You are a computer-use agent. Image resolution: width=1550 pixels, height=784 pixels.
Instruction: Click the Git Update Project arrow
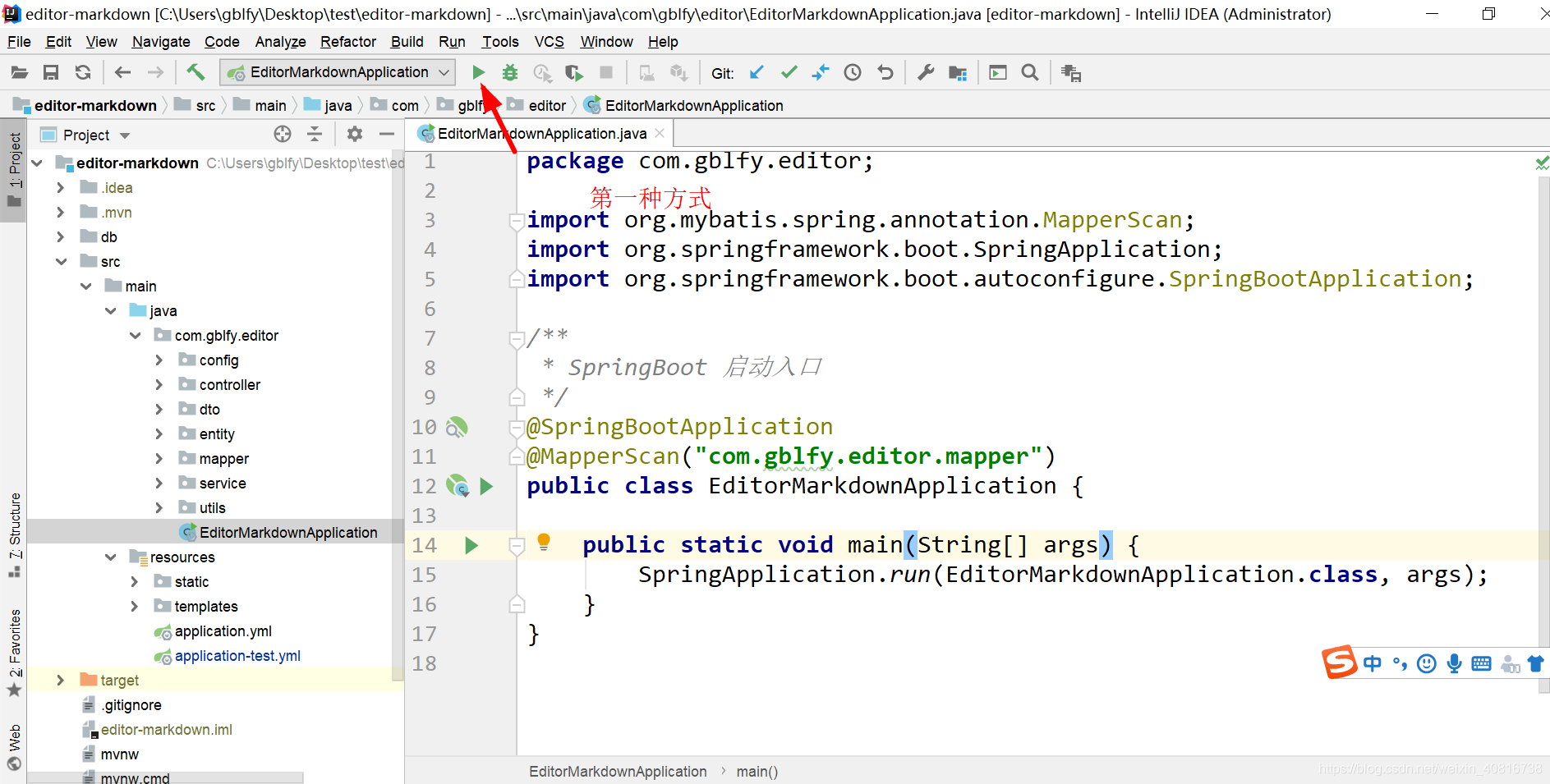click(757, 73)
